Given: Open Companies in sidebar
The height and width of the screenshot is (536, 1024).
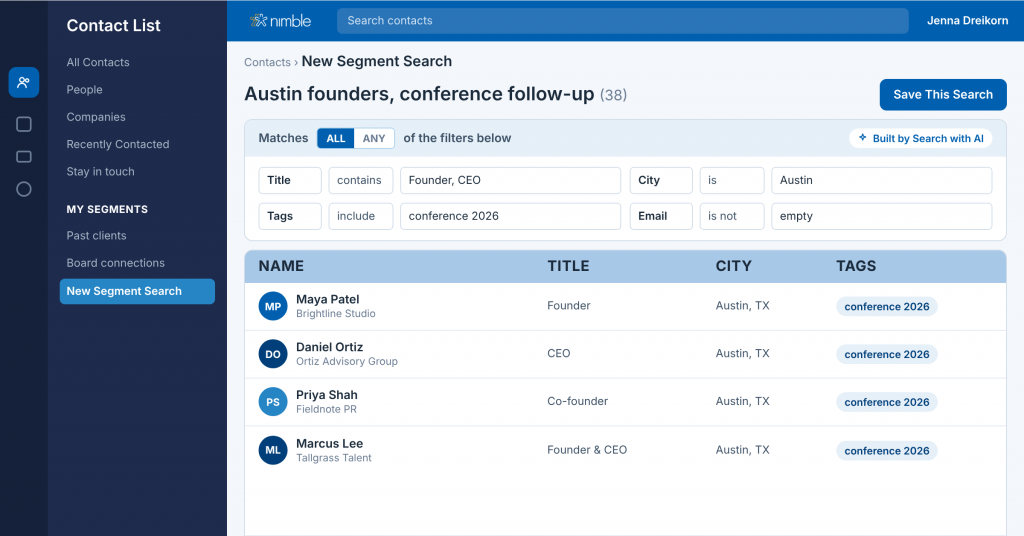Looking at the screenshot, I should pyautogui.click(x=96, y=117).
